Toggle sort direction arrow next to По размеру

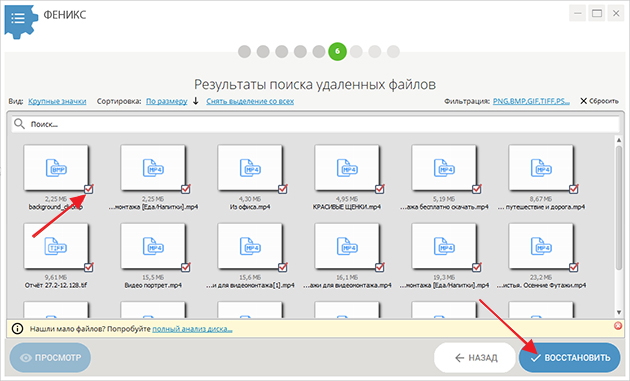point(196,101)
